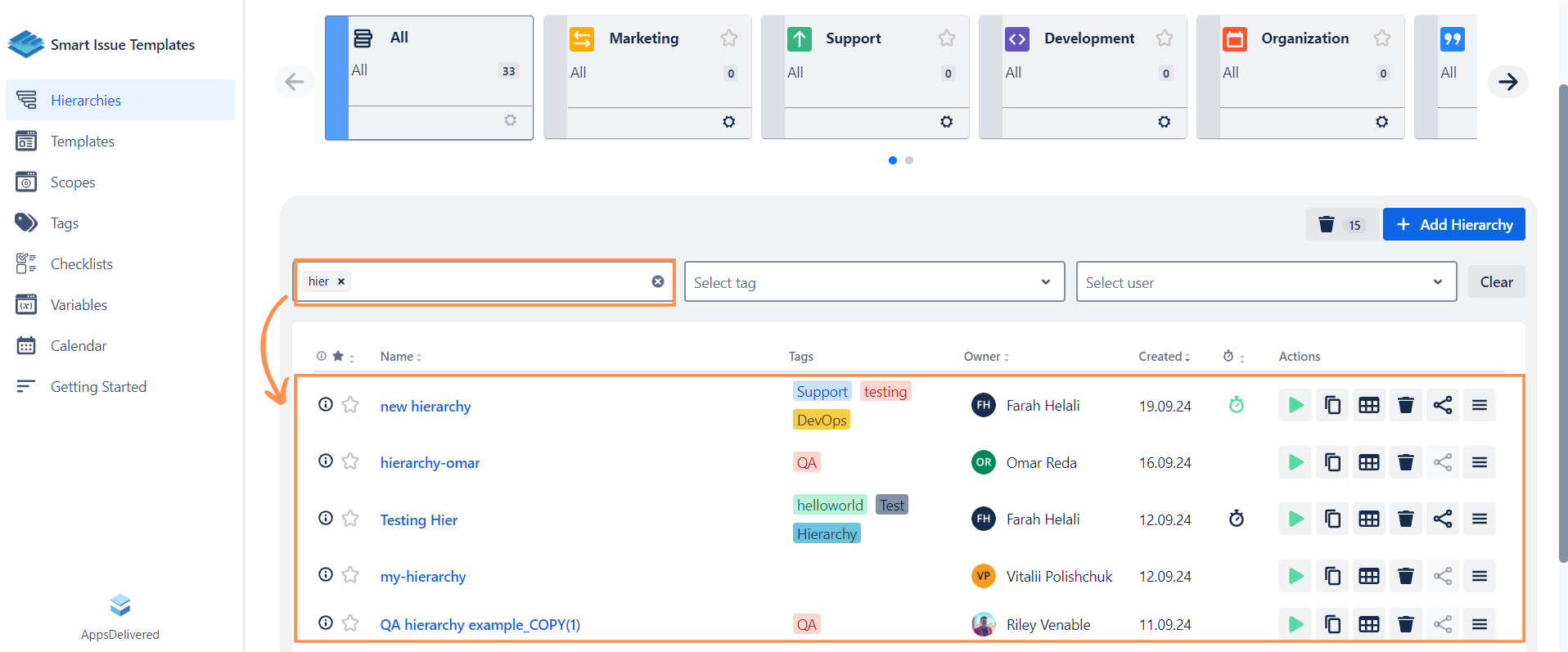Screen dimensions: 1568x652
Task: Click the Add Hierarchy button
Action: point(1453,225)
